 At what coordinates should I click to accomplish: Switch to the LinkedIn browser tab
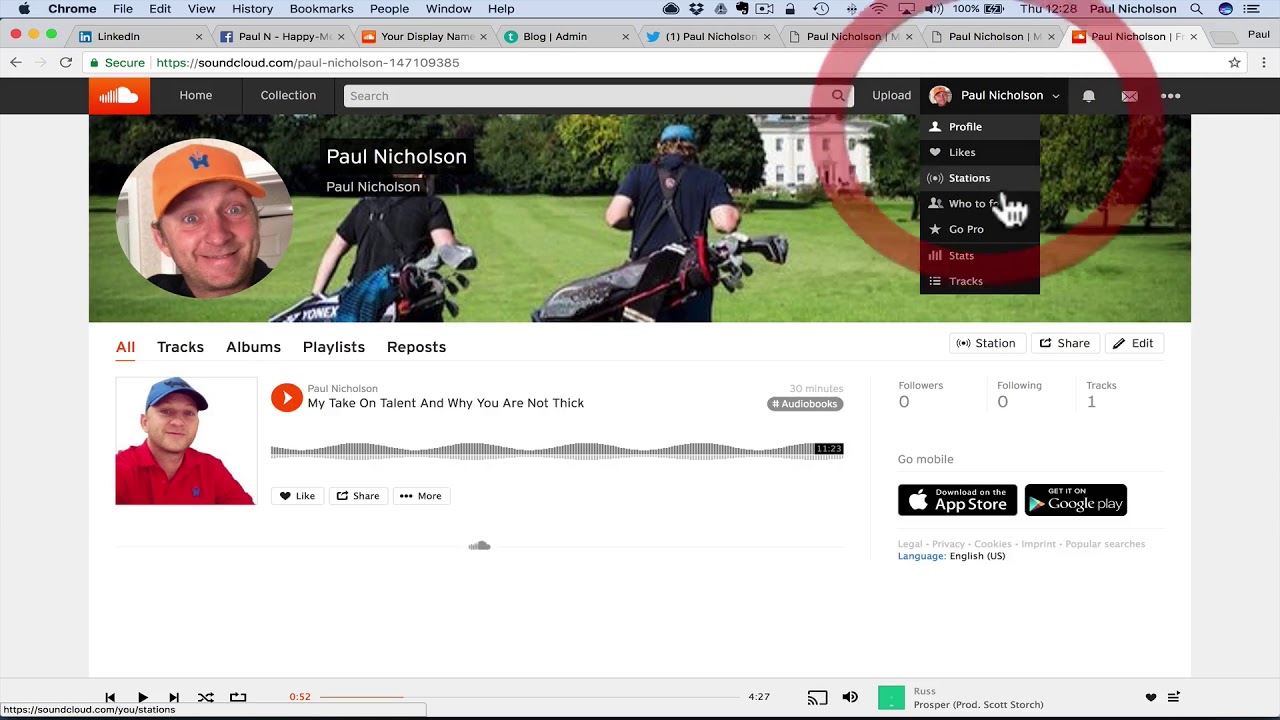(x=142, y=36)
